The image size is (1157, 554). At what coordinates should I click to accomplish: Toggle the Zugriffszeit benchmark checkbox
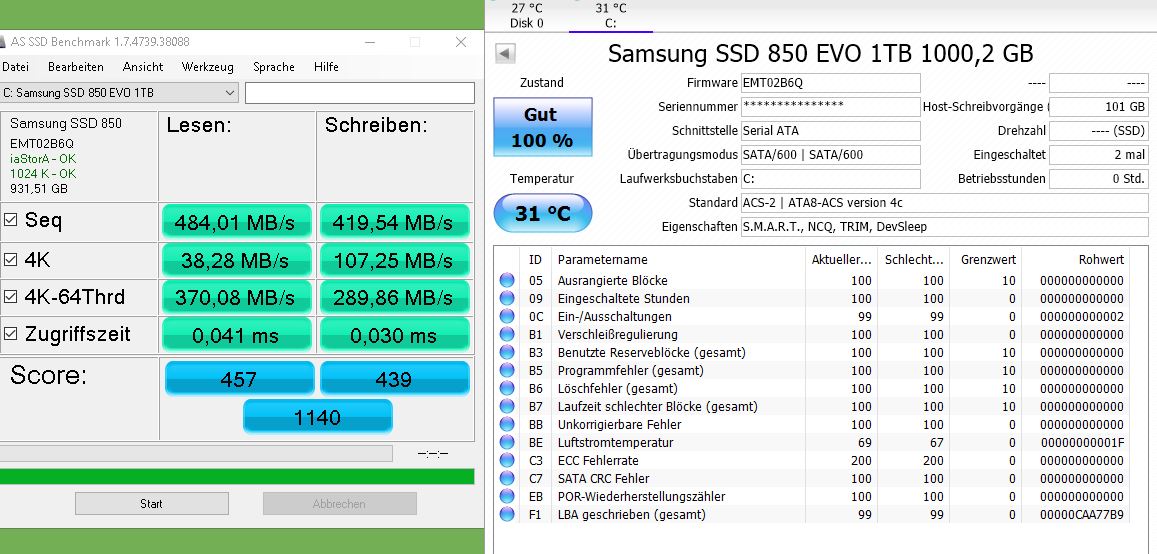coord(10,333)
